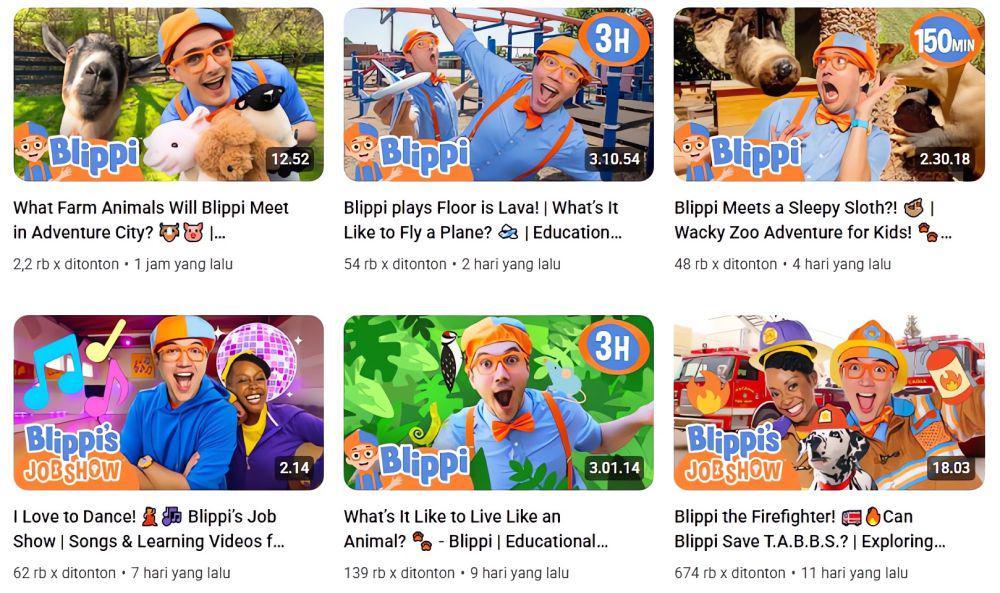Click the 2.30.18 duration label
This screenshot has width=1000, height=593.
945,159
